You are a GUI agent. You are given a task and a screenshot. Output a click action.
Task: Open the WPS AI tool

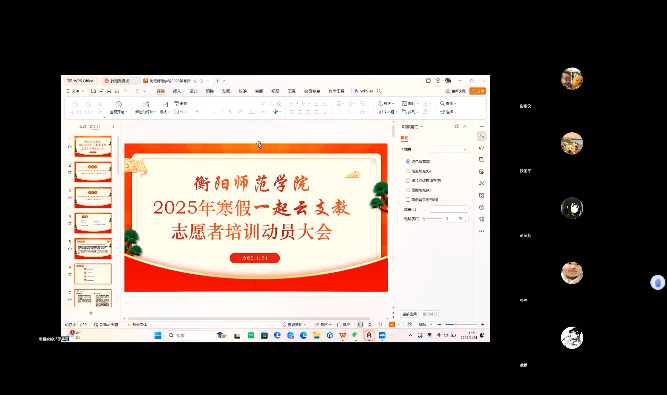coord(364,91)
